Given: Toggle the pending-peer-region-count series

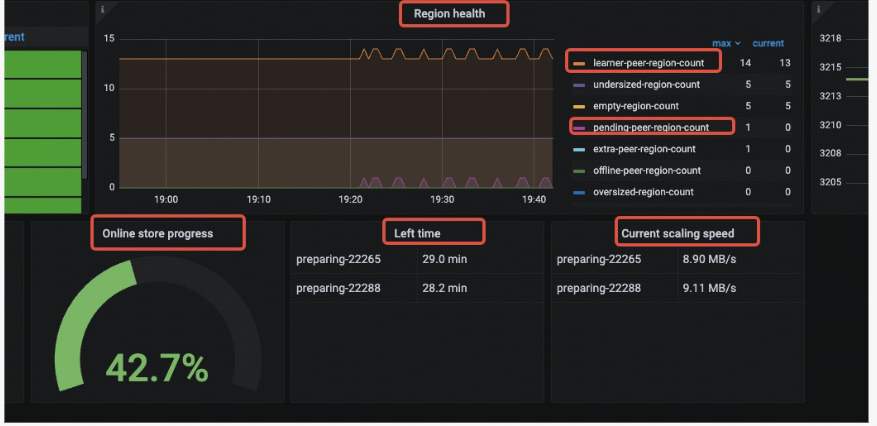Looking at the screenshot, I should click(x=651, y=127).
